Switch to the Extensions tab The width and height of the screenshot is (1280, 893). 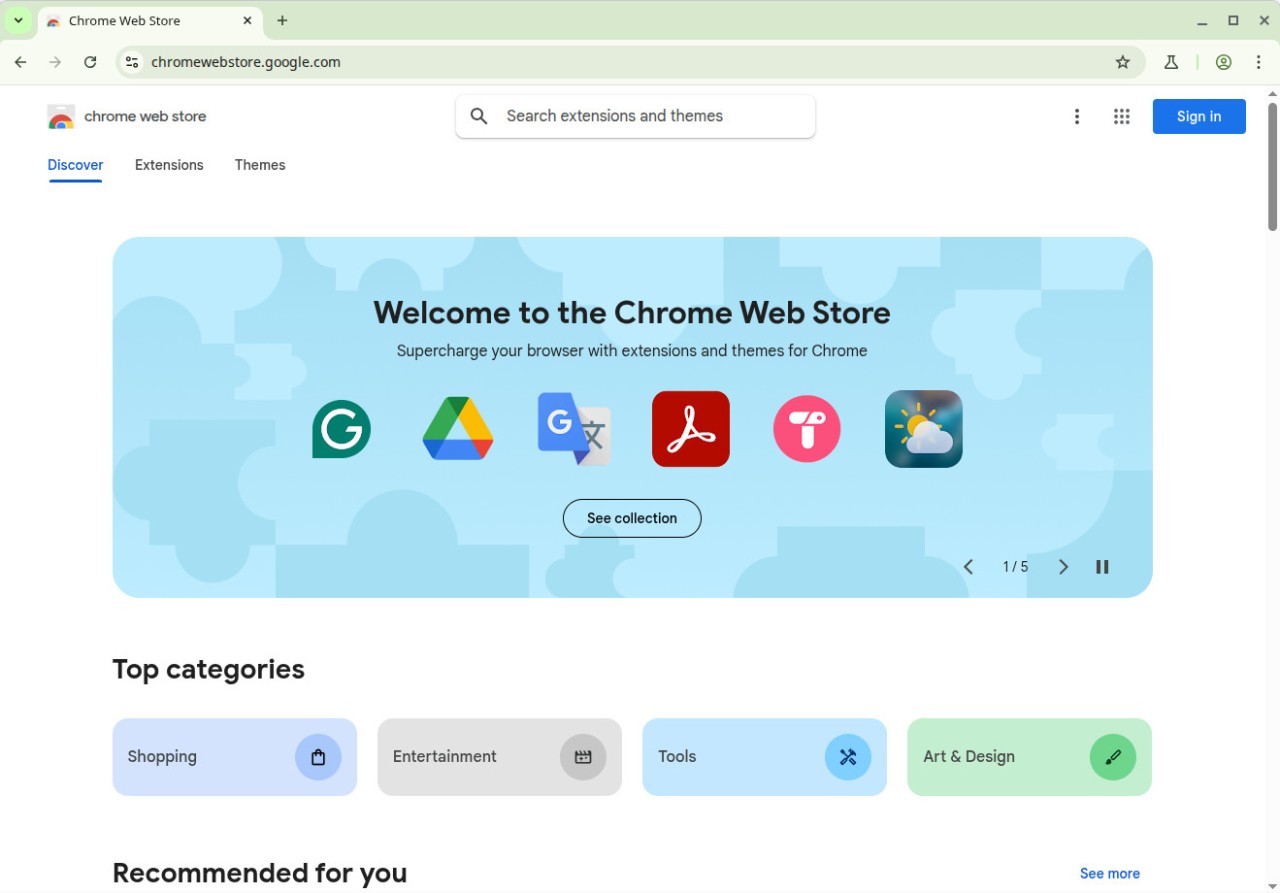click(x=169, y=165)
